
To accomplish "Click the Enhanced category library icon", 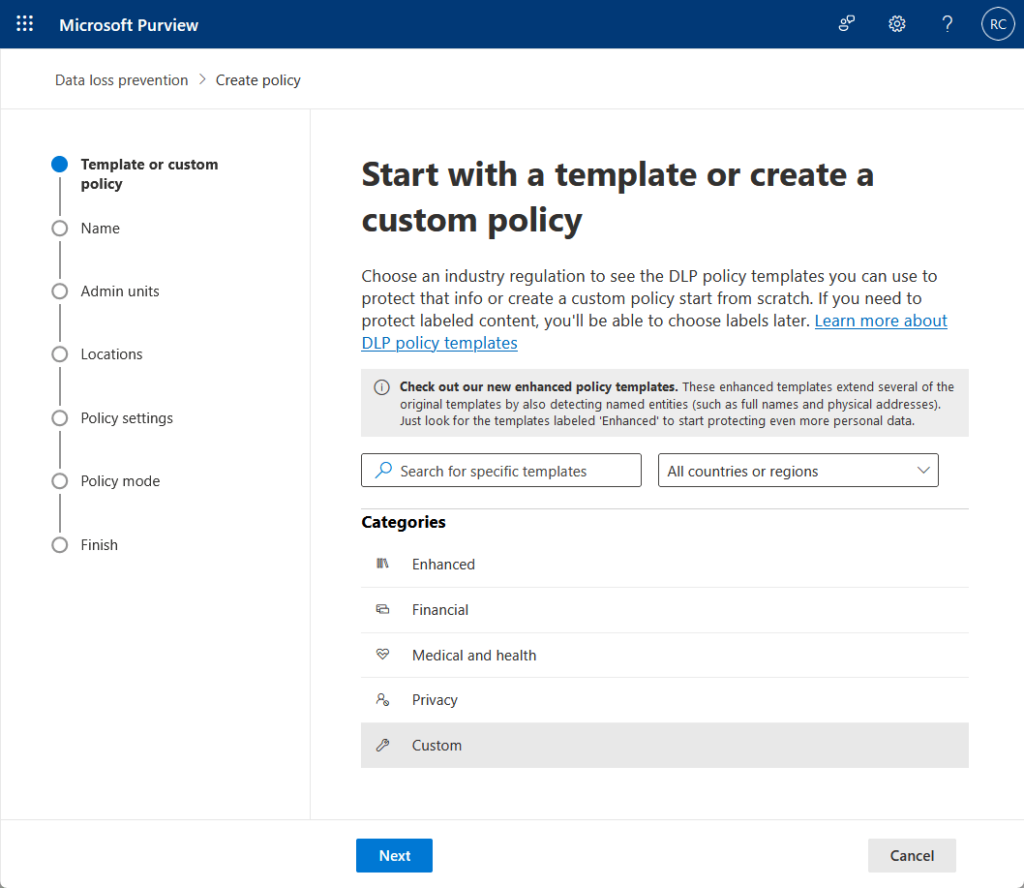I will click(x=383, y=563).
